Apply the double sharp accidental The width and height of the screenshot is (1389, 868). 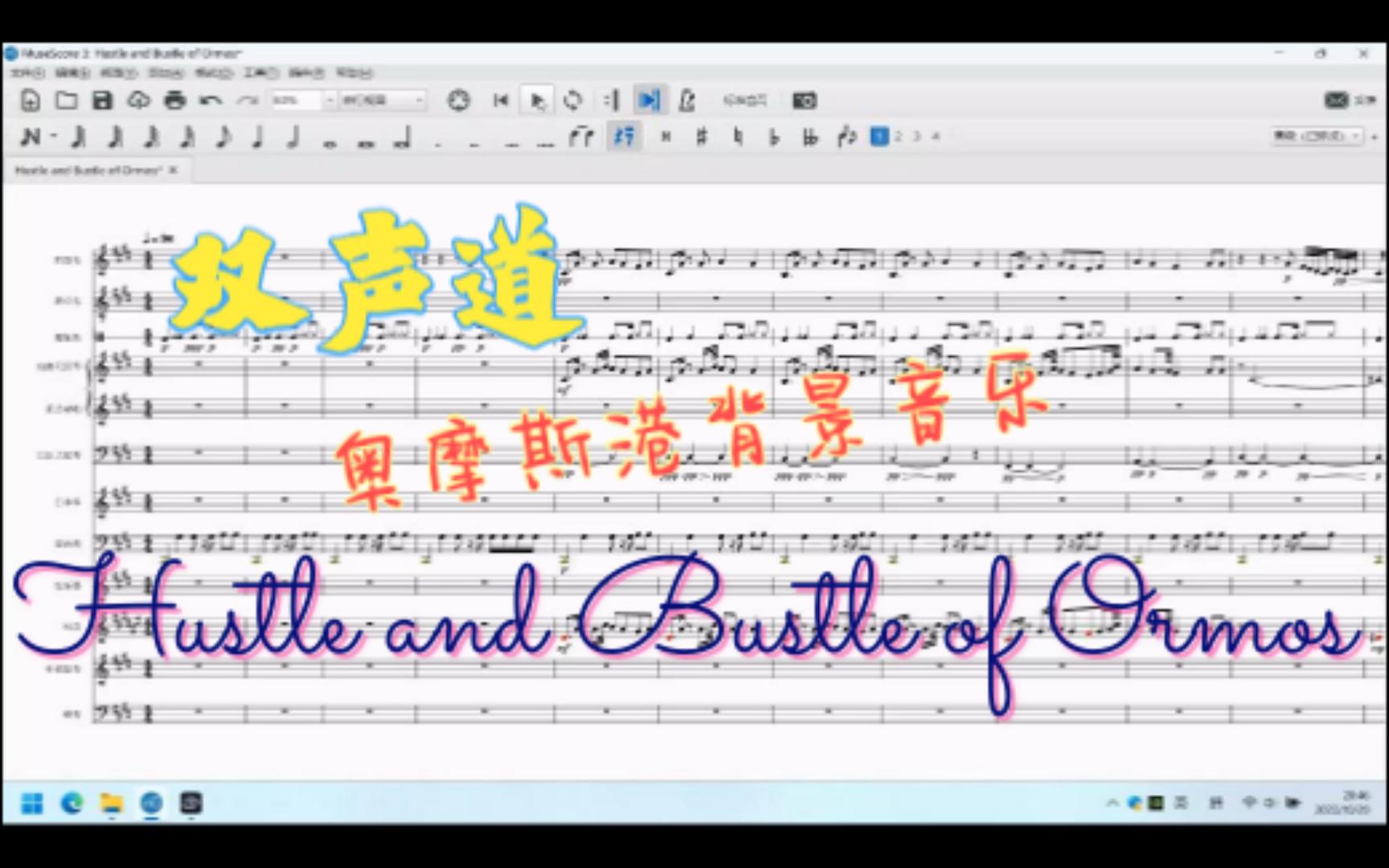pyautogui.click(x=666, y=137)
